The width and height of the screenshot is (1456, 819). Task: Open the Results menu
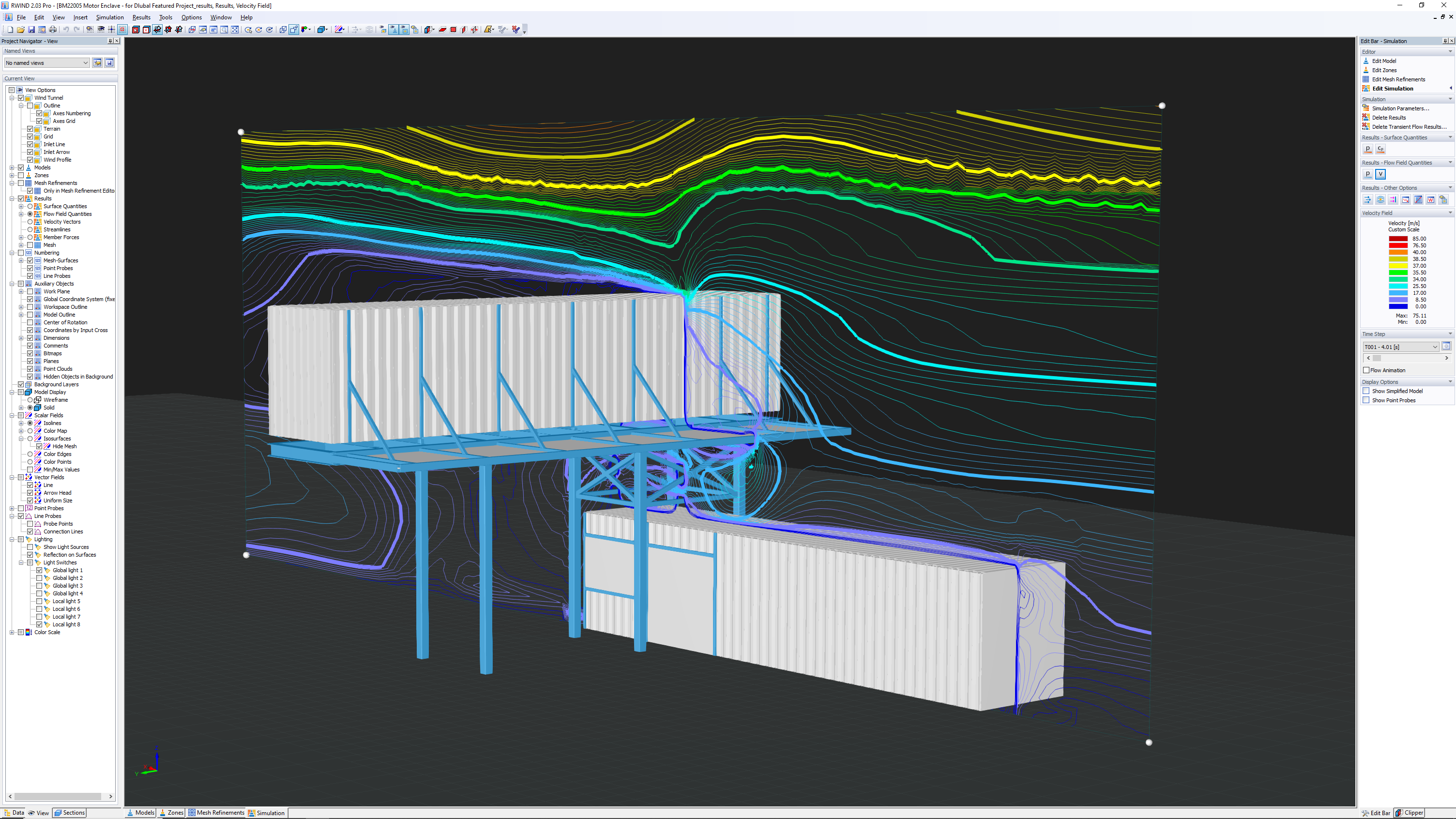point(141,17)
